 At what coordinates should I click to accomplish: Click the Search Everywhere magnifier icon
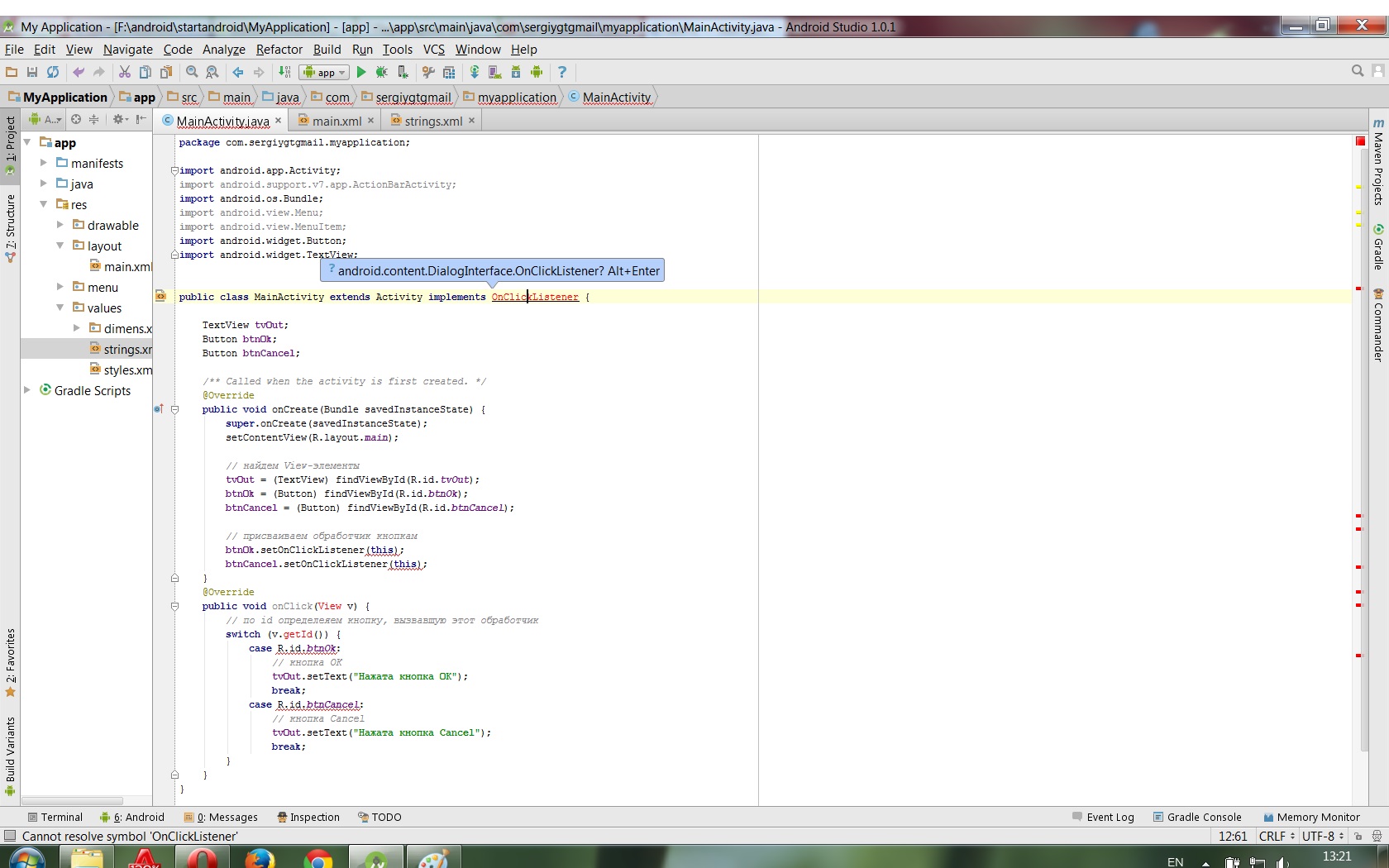(x=1358, y=71)
